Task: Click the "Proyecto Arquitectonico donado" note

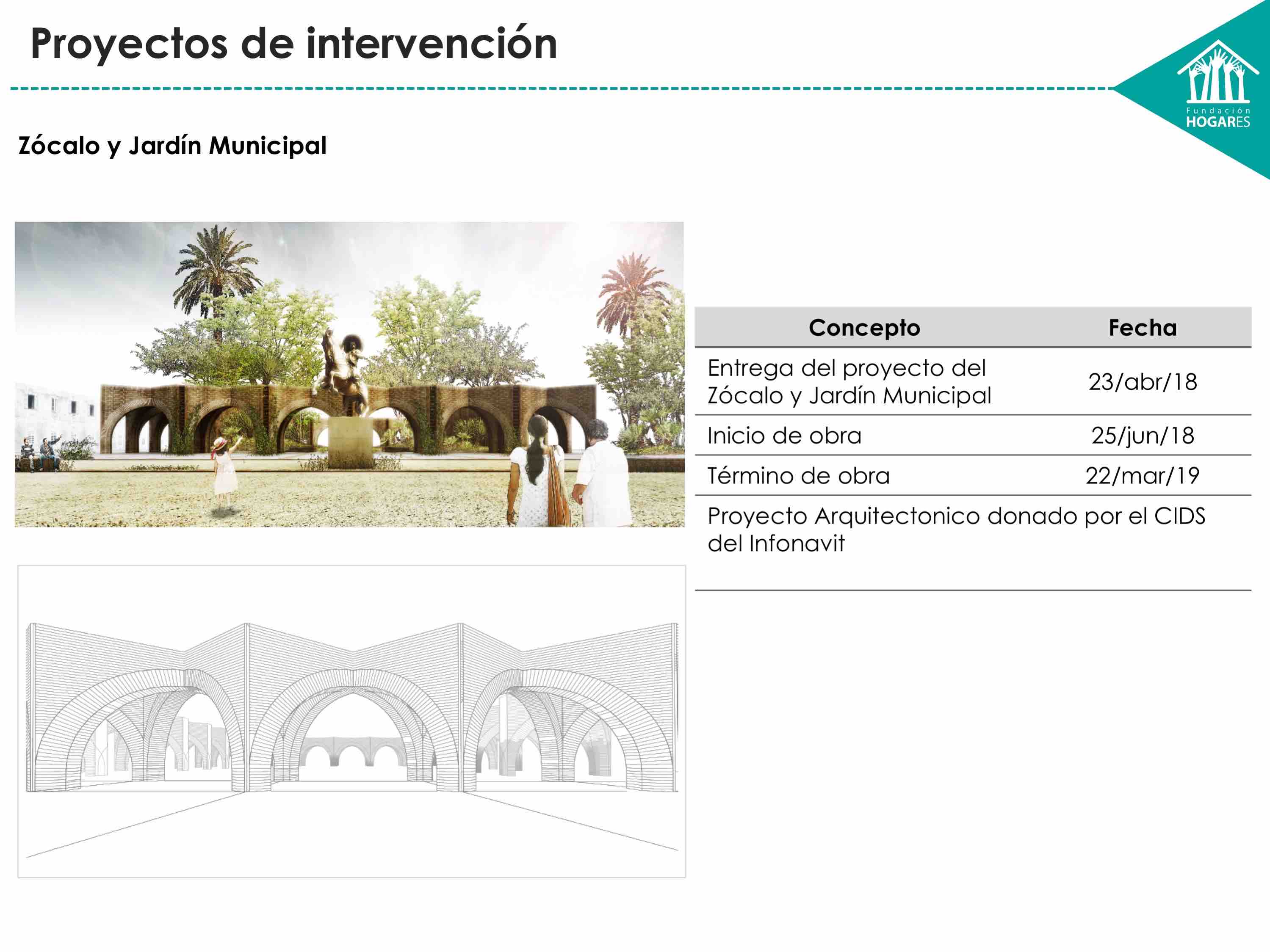Action: pyautogui.click(x=955, y=529)
